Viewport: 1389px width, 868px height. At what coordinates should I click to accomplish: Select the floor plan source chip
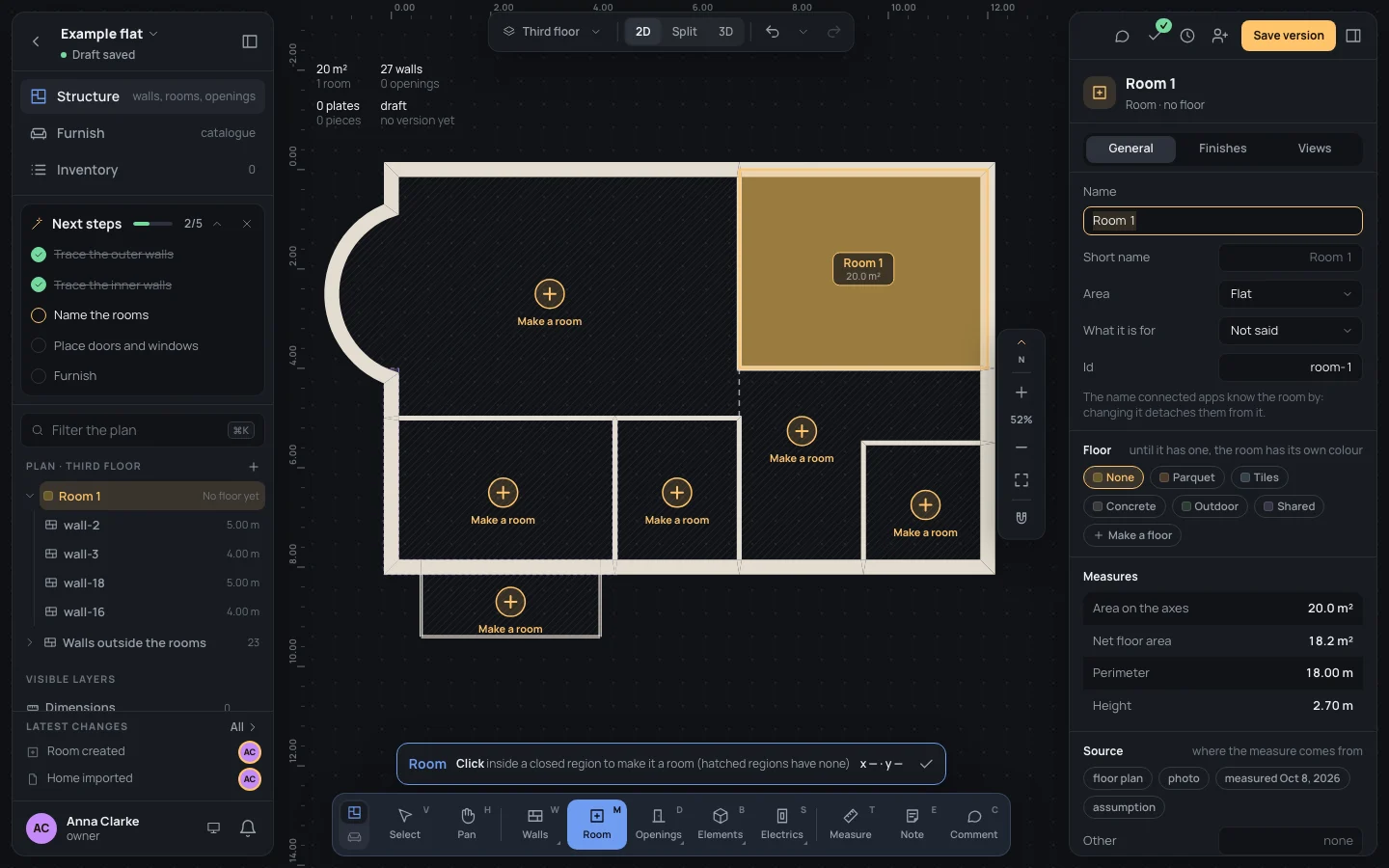point(1117,778)
